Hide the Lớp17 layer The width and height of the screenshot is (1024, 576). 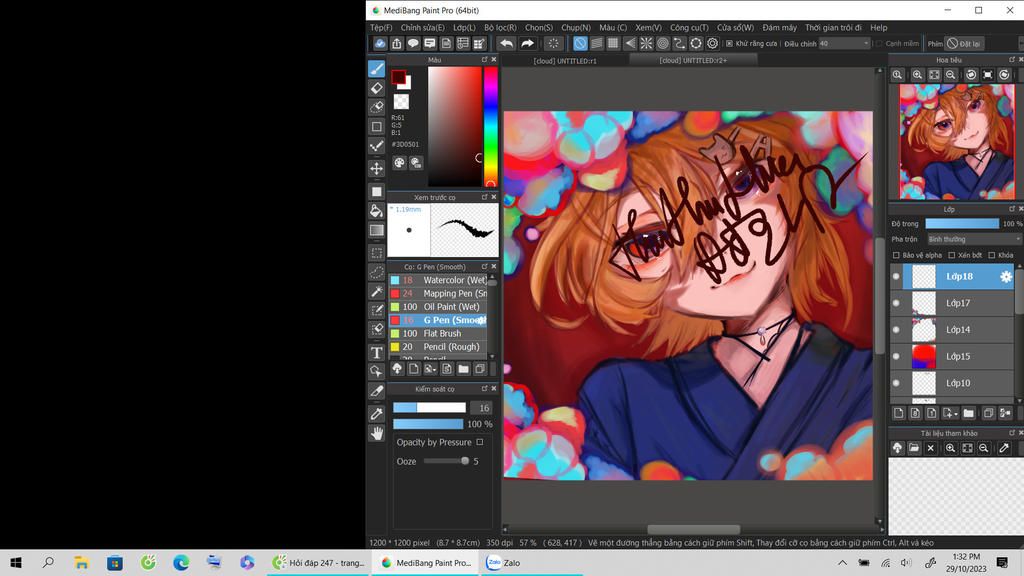tap(896, 303)
